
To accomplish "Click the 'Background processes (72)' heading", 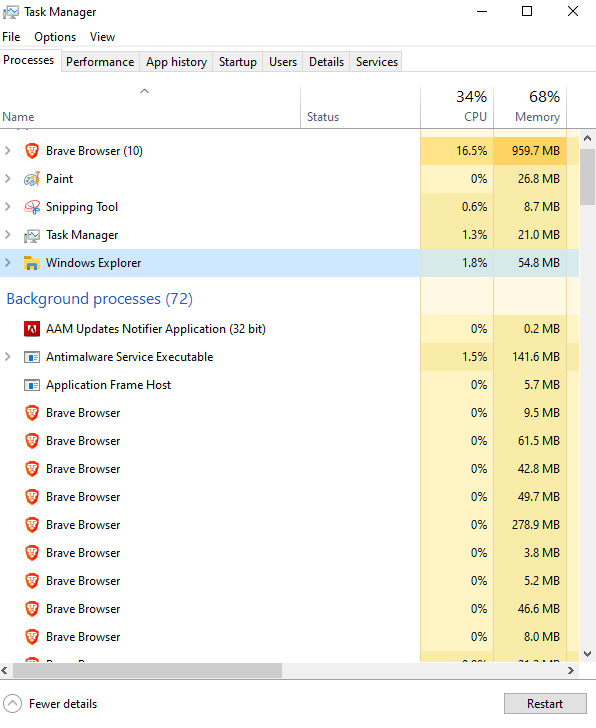I will [x=99, y=299].
